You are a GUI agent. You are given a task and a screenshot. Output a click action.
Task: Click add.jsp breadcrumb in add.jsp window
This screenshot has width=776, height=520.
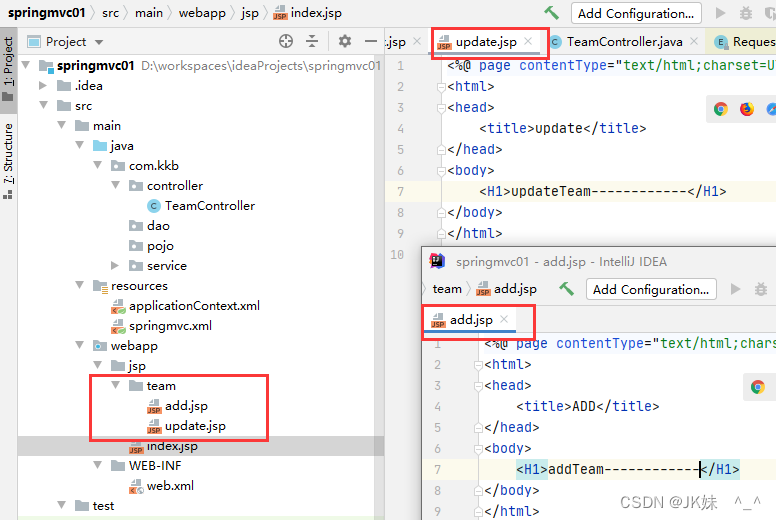point(506,289)
